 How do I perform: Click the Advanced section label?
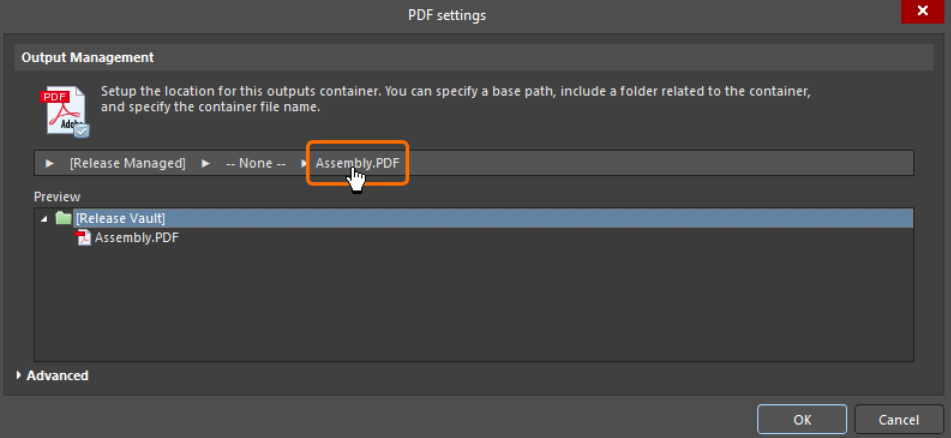[x=58, y=376]
